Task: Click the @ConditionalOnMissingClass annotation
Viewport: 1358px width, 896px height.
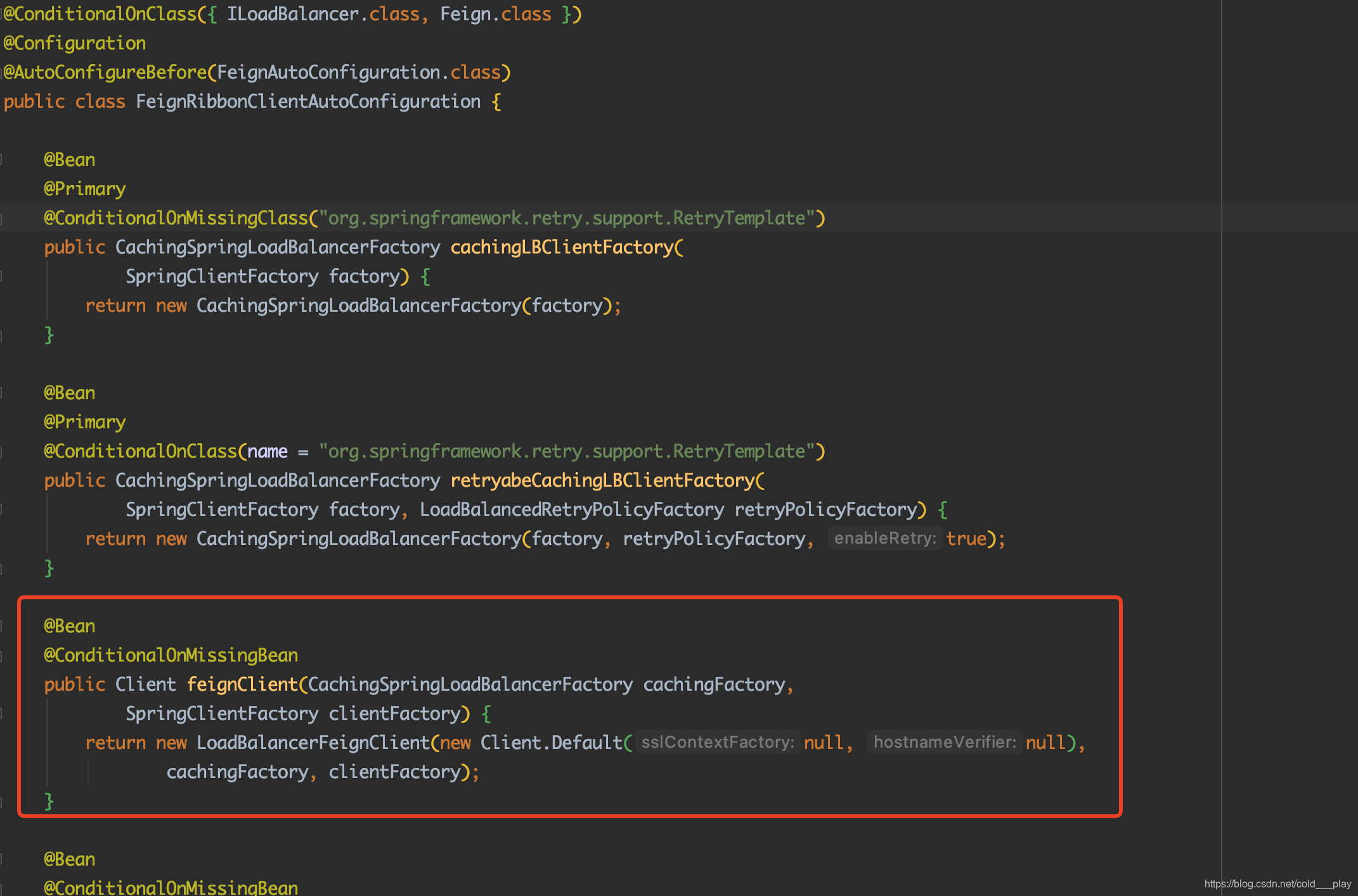Action: 176,218
